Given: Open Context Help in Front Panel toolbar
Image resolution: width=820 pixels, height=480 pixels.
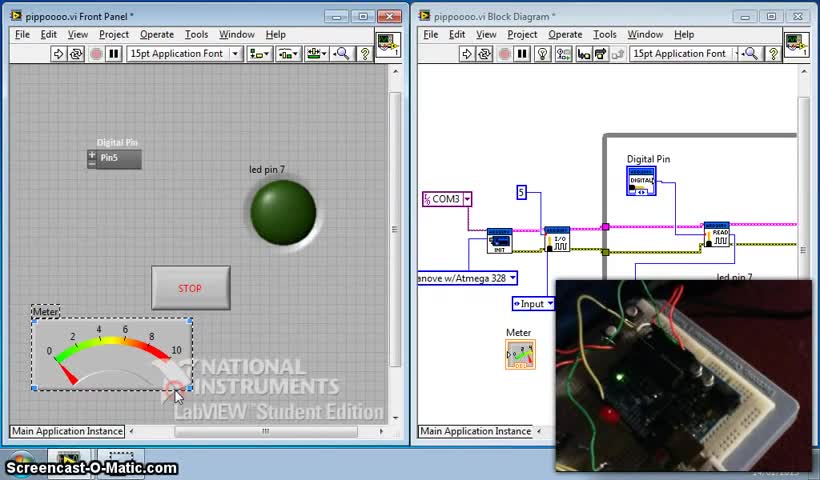Looking at the screenshot, I should click(x=365, y=54).
